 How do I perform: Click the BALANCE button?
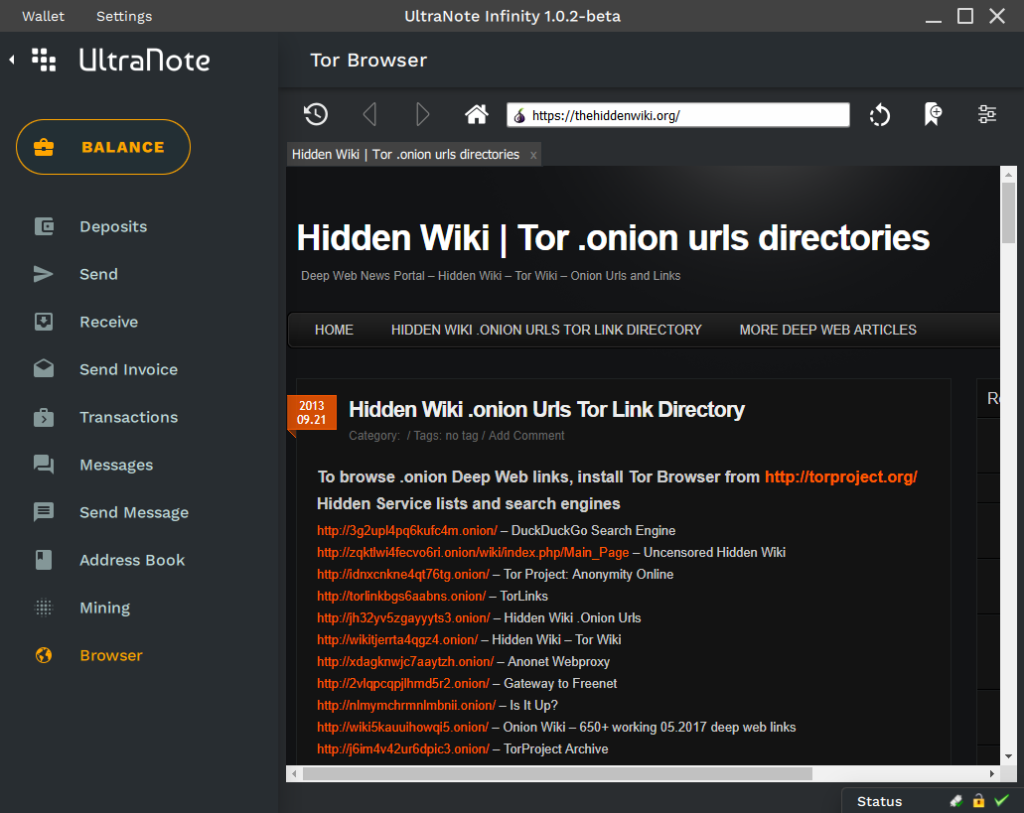tap(103, 147)
